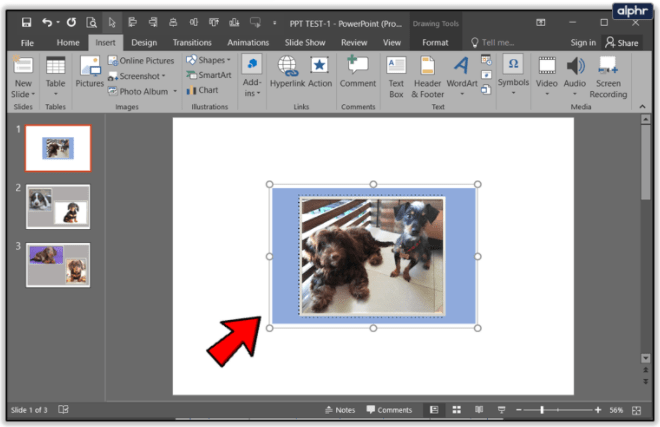Open the Animations tab
Screen dimensions: 660x427
coord(247,43)
